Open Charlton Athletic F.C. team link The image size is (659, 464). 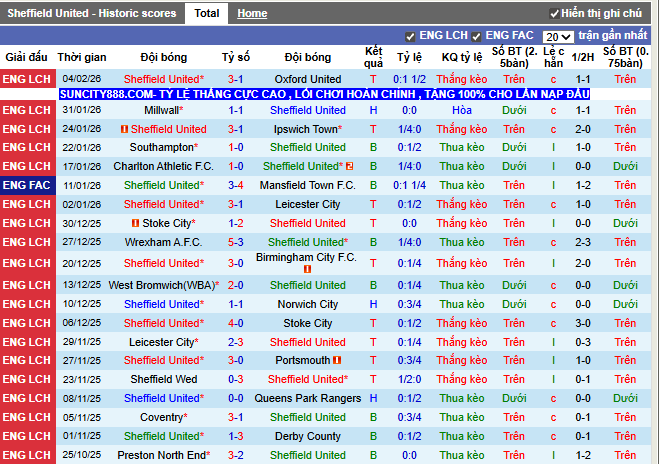pyautogui.click(x=163, y=166)
